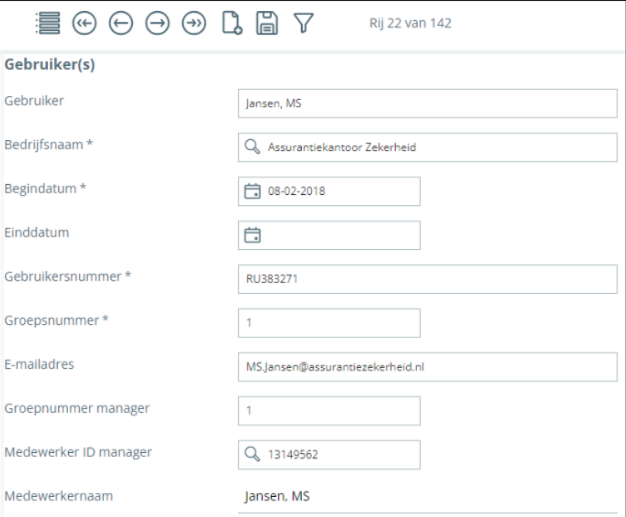Viewport: 626px width, 517px height.
Task: Create a new record
Action: click(x=231, y=23)
